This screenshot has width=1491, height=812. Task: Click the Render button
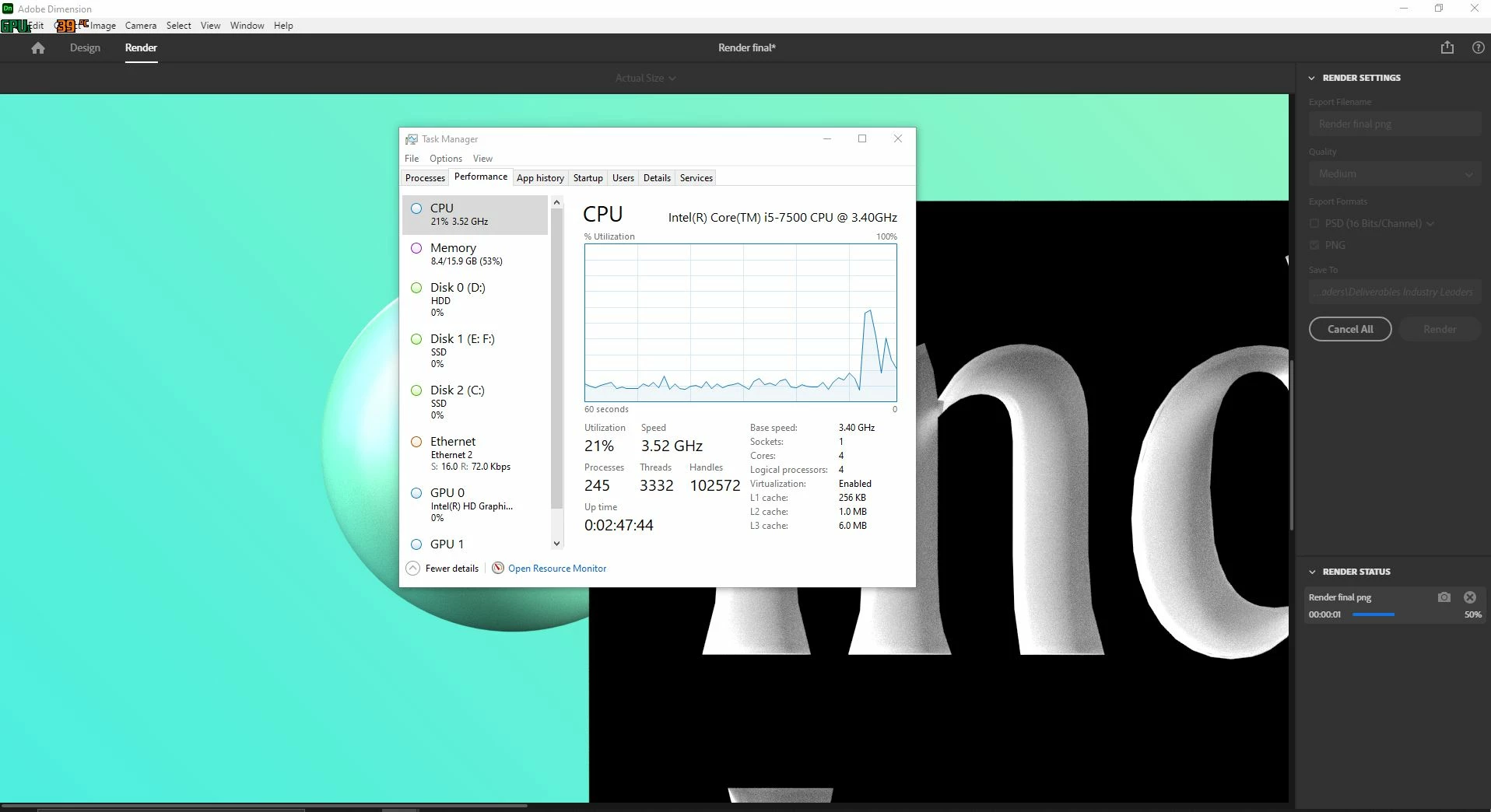click(1440, 329)
